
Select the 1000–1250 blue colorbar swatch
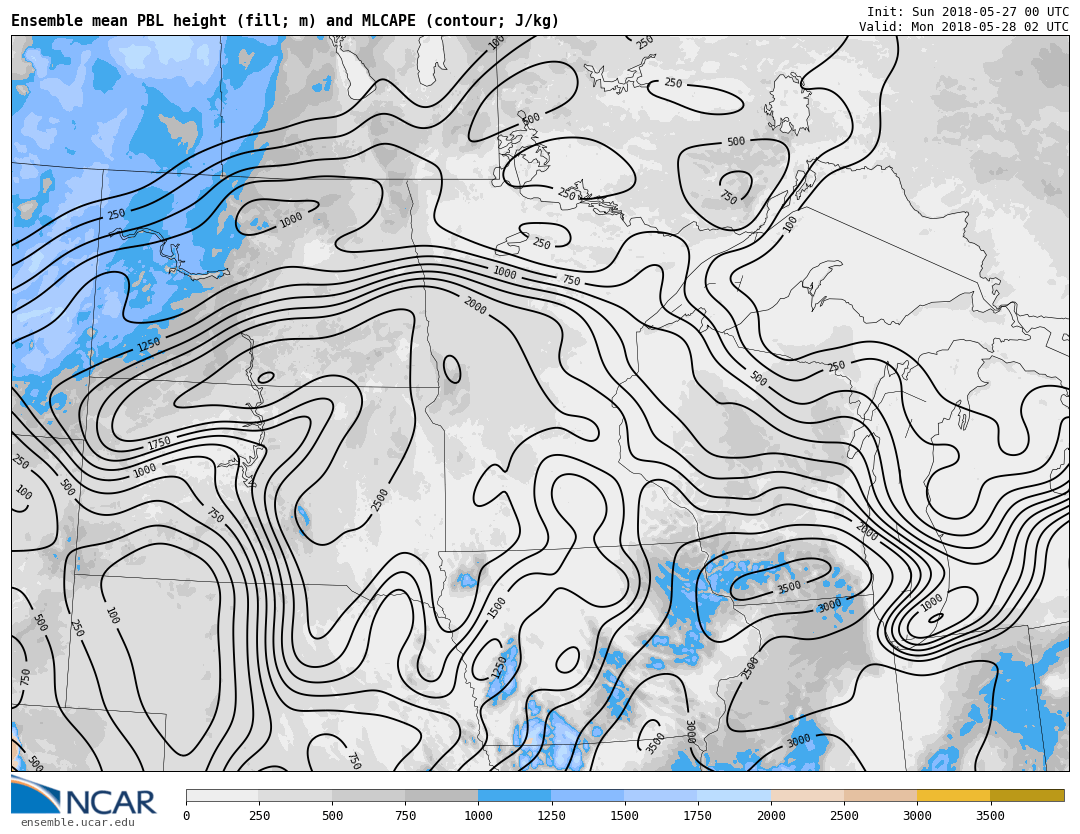(514, 796)
